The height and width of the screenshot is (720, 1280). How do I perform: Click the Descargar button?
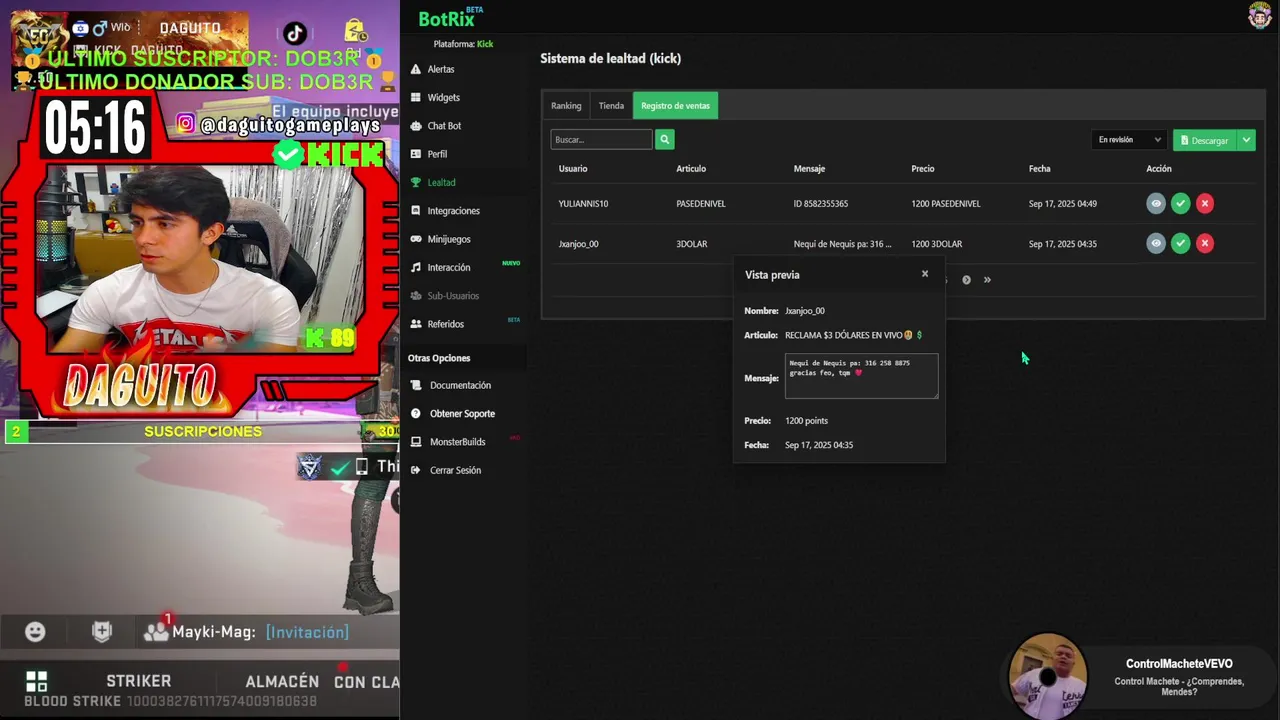point(1204,140)
